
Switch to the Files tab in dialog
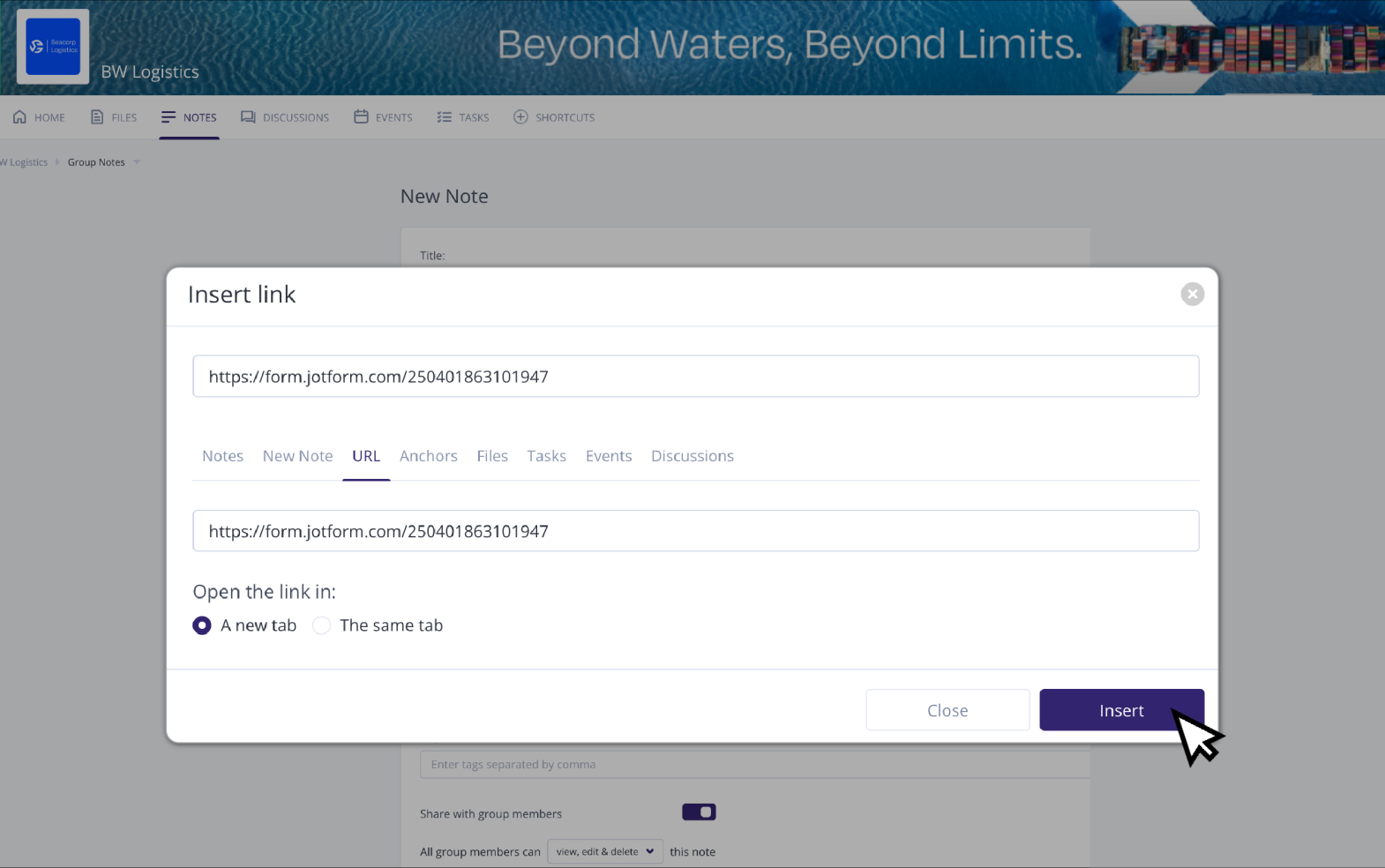[x=492, y=456]
